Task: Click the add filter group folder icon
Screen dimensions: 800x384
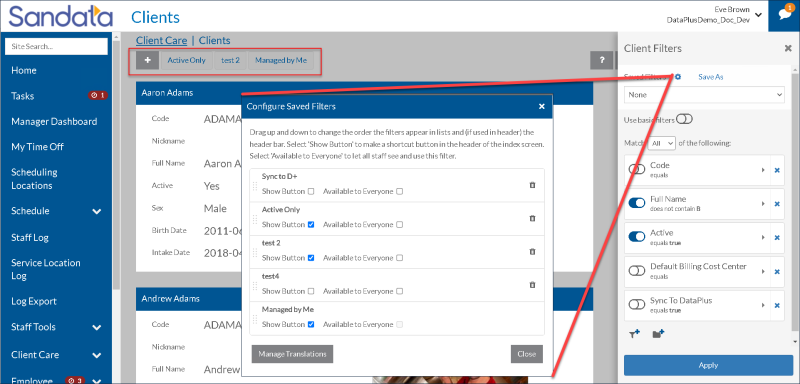Action: pyautogui.click(x=658, y=334)
